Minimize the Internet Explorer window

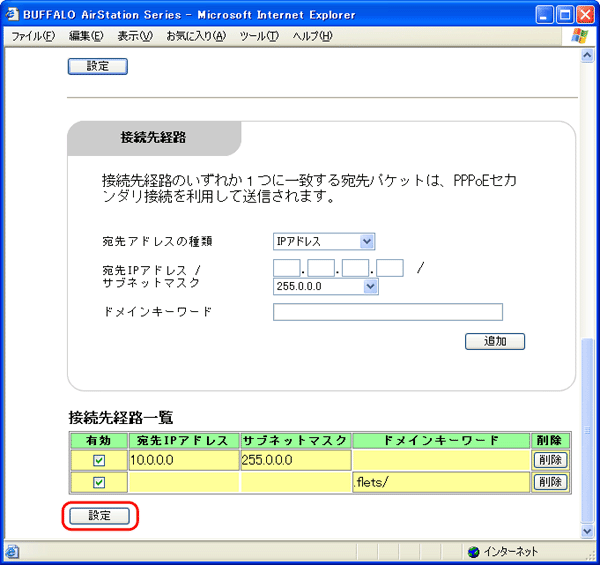[x=544, y=15]
